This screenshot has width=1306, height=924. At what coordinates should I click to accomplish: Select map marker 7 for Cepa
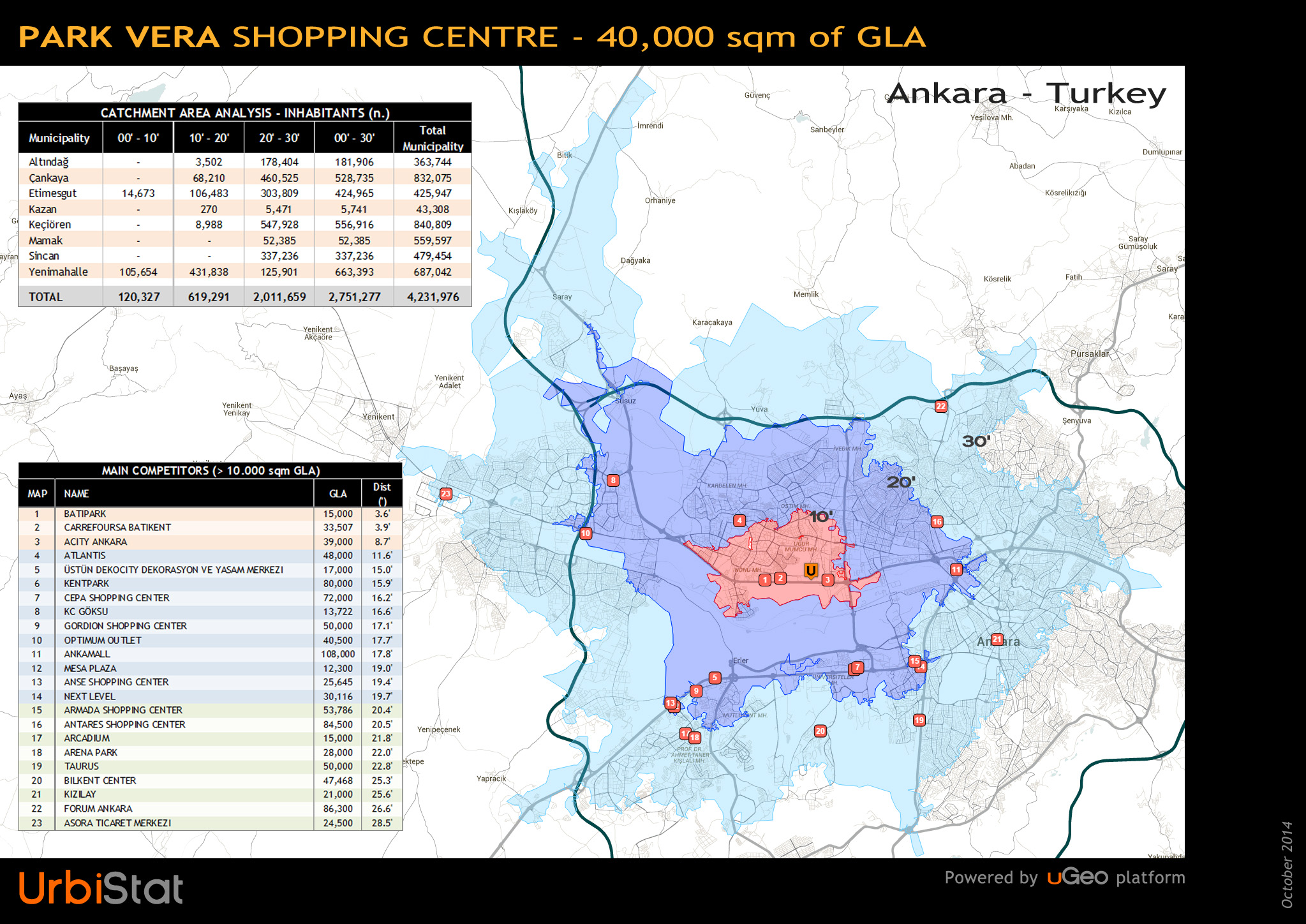pos(858,667)
